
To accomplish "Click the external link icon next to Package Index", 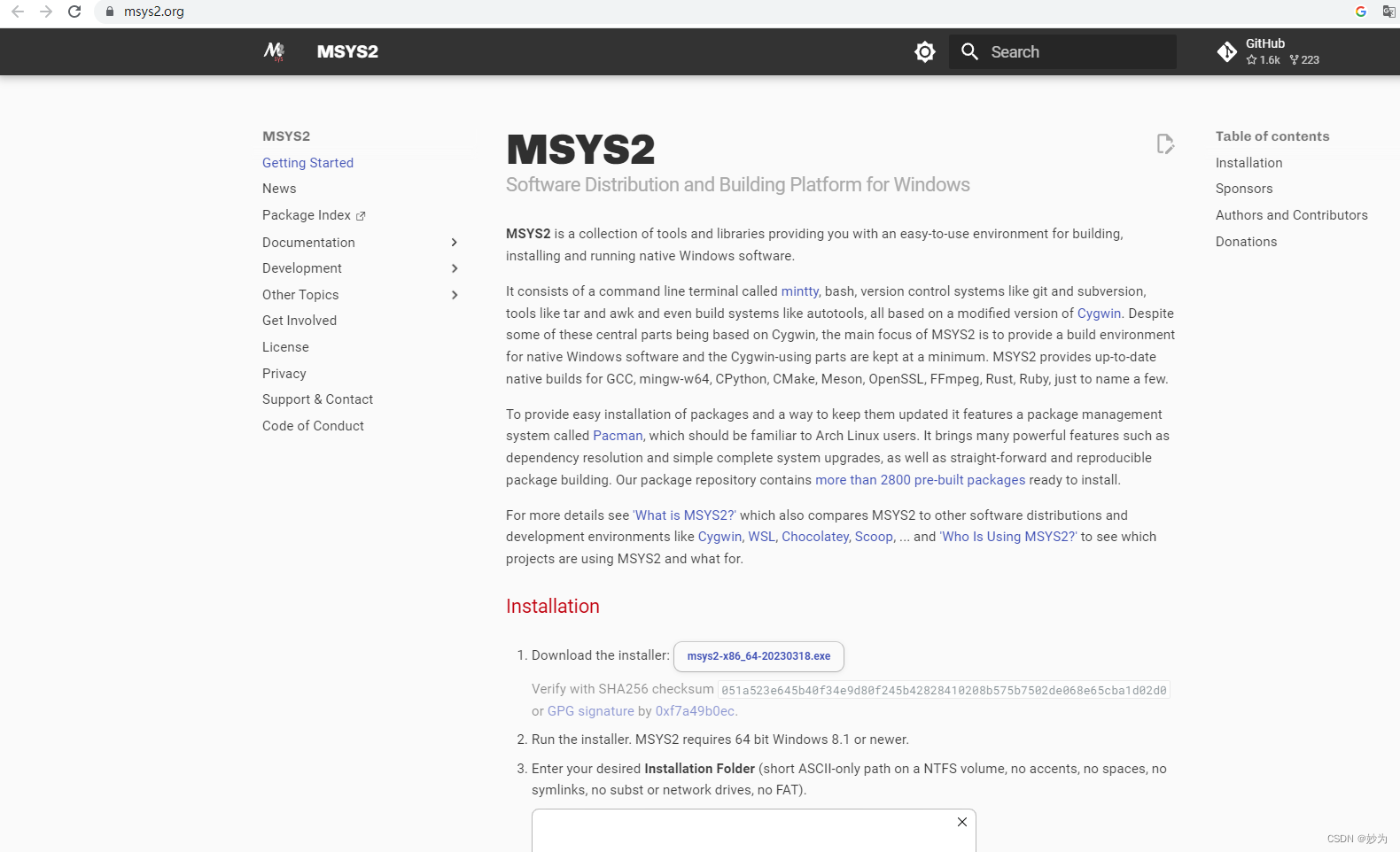I will click(361, 216).
